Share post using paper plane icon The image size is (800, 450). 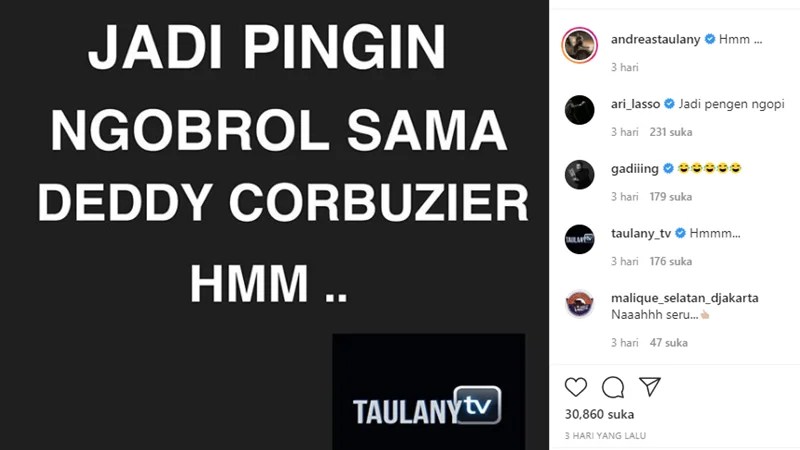click(650, 387)
